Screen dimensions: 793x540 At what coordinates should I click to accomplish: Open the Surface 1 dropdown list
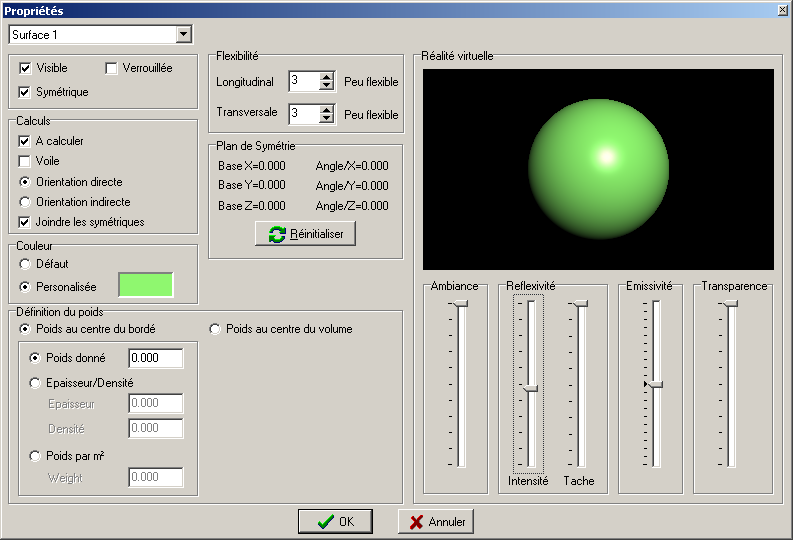184,34
